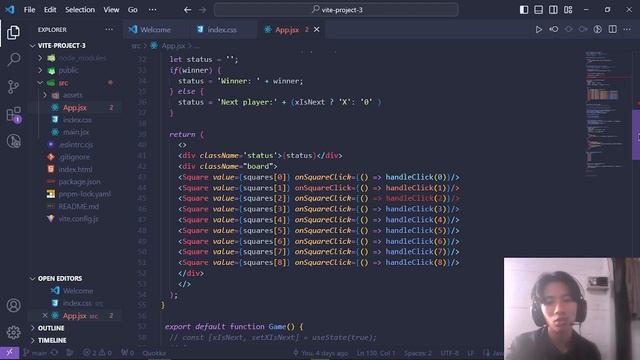Open the package.json file

[79, 182]
